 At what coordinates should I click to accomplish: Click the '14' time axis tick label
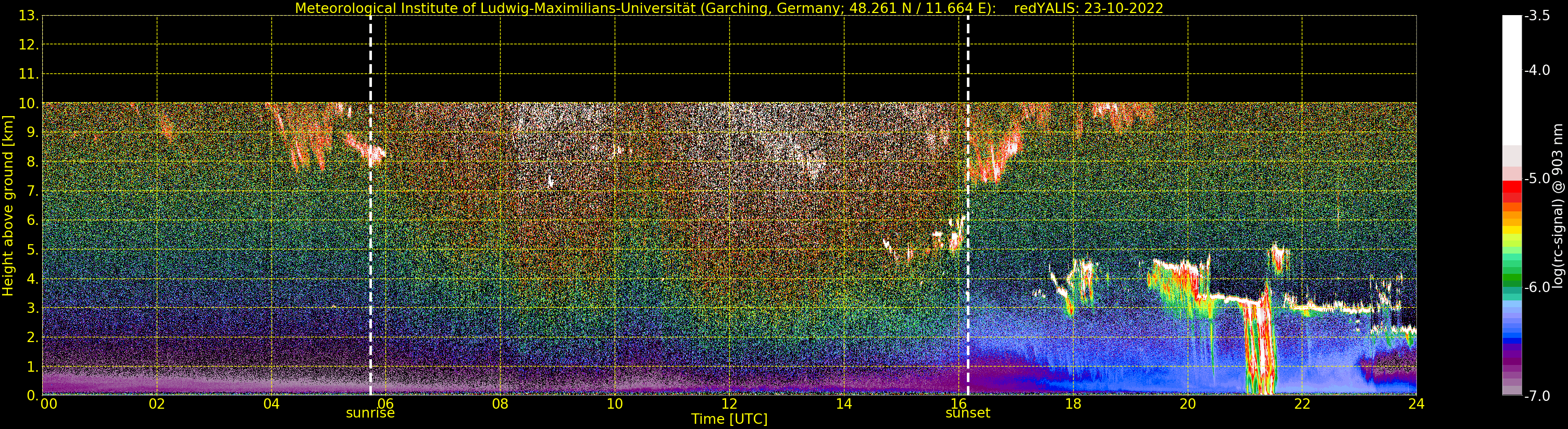(x=844, y=403)
